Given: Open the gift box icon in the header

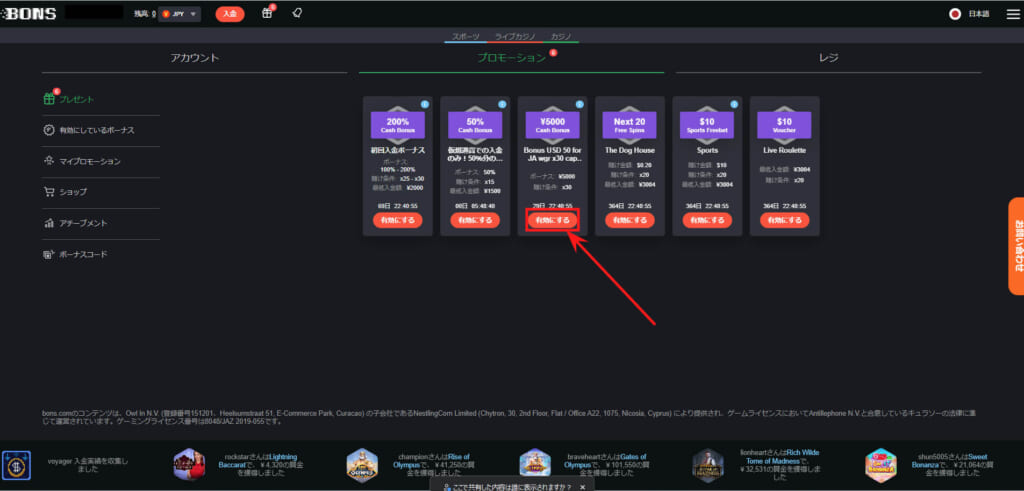Looking at the screenshot, I should click(x=267, y=13).
